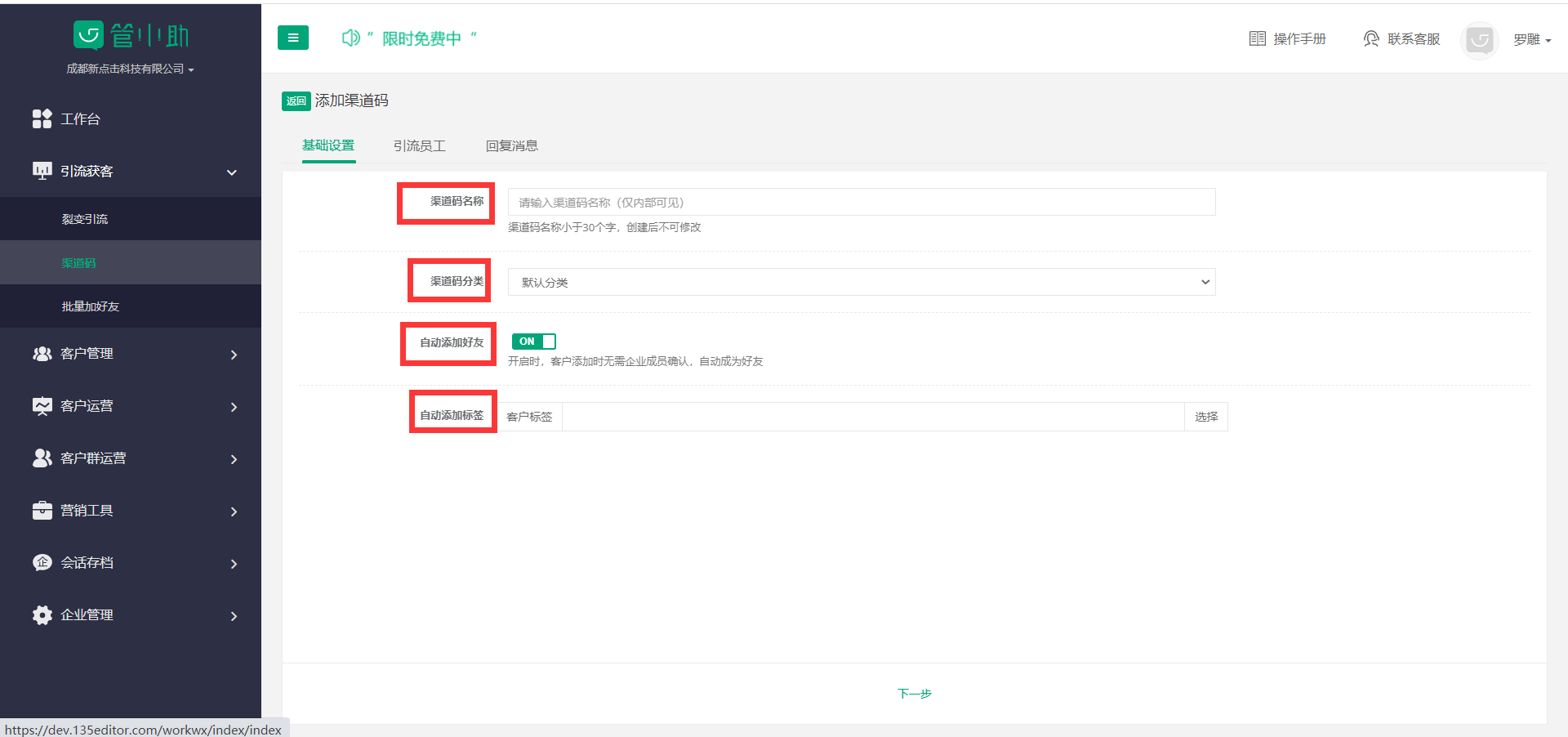Open 裂变引流 in the sidebar
The image size is (1568, 737).
coord(131,219)
